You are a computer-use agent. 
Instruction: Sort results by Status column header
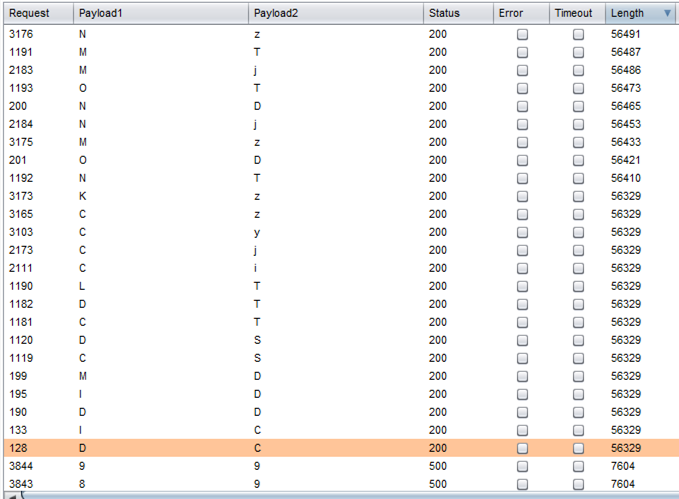tap(458, 13)
